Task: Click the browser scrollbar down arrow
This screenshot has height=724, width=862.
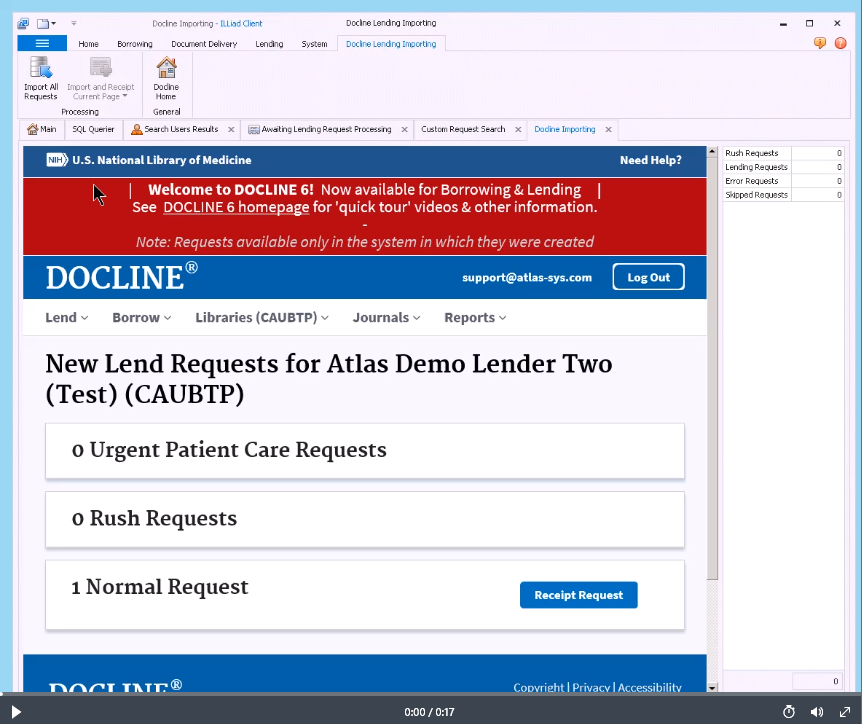Action: coord(712,688)
